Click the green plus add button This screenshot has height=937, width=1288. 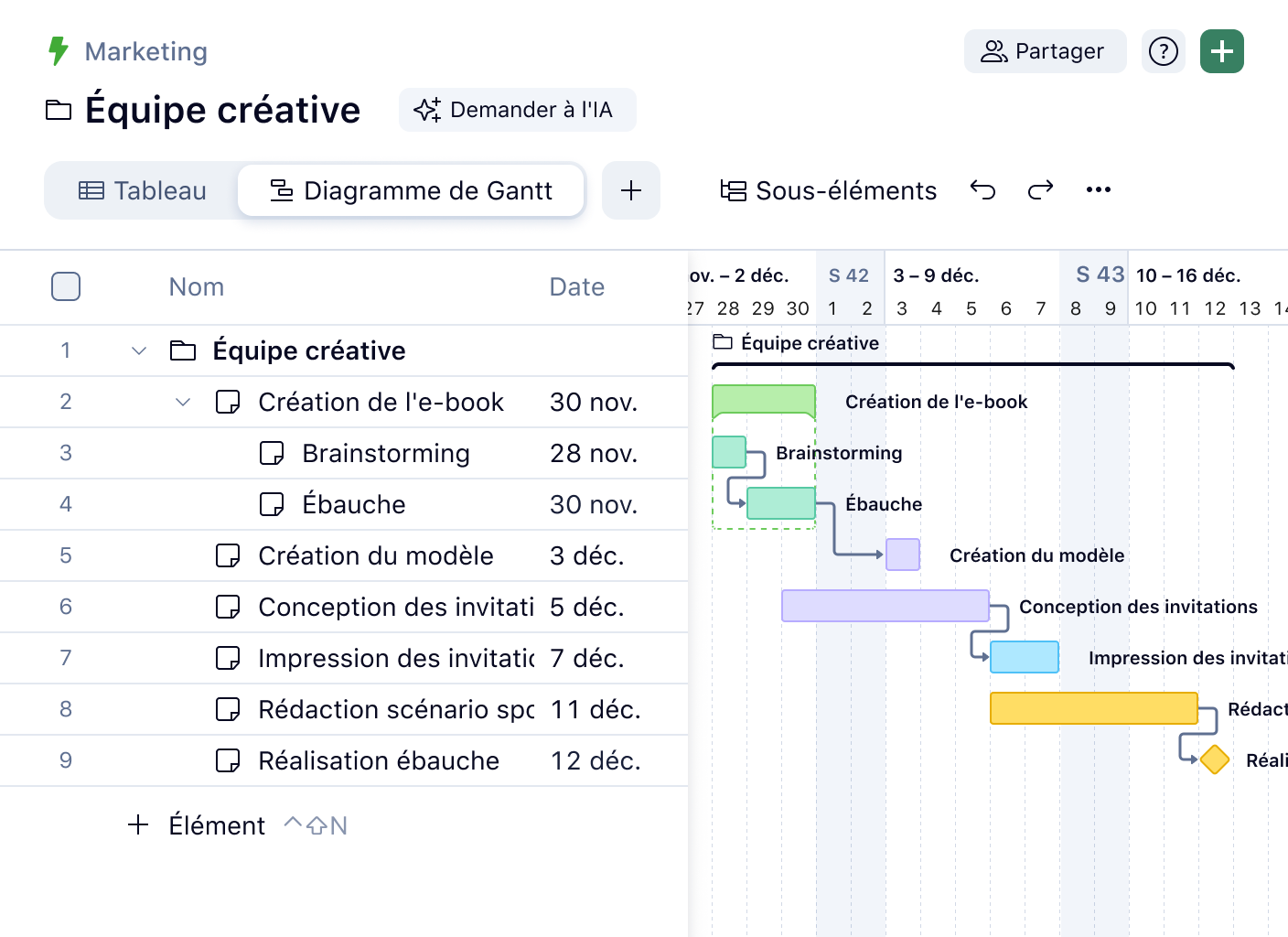pos(1222,51)
